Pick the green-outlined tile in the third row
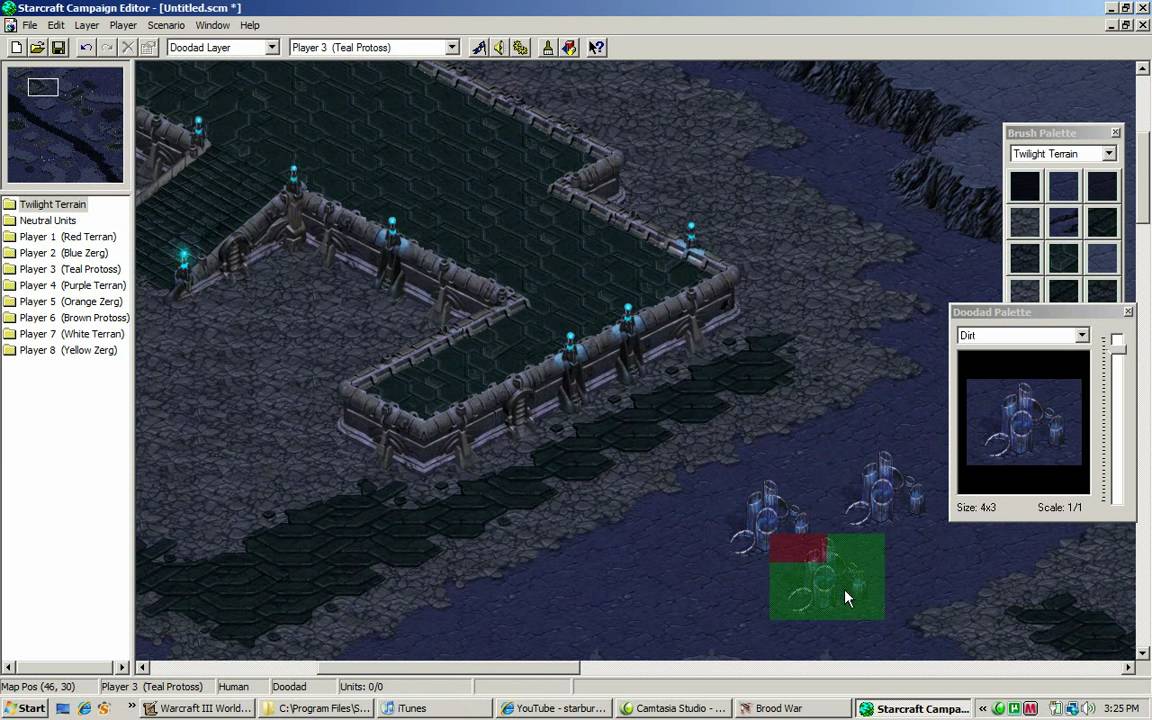Image resolution: width=1152 pixels, height=720 pixels. point(1063,258)
